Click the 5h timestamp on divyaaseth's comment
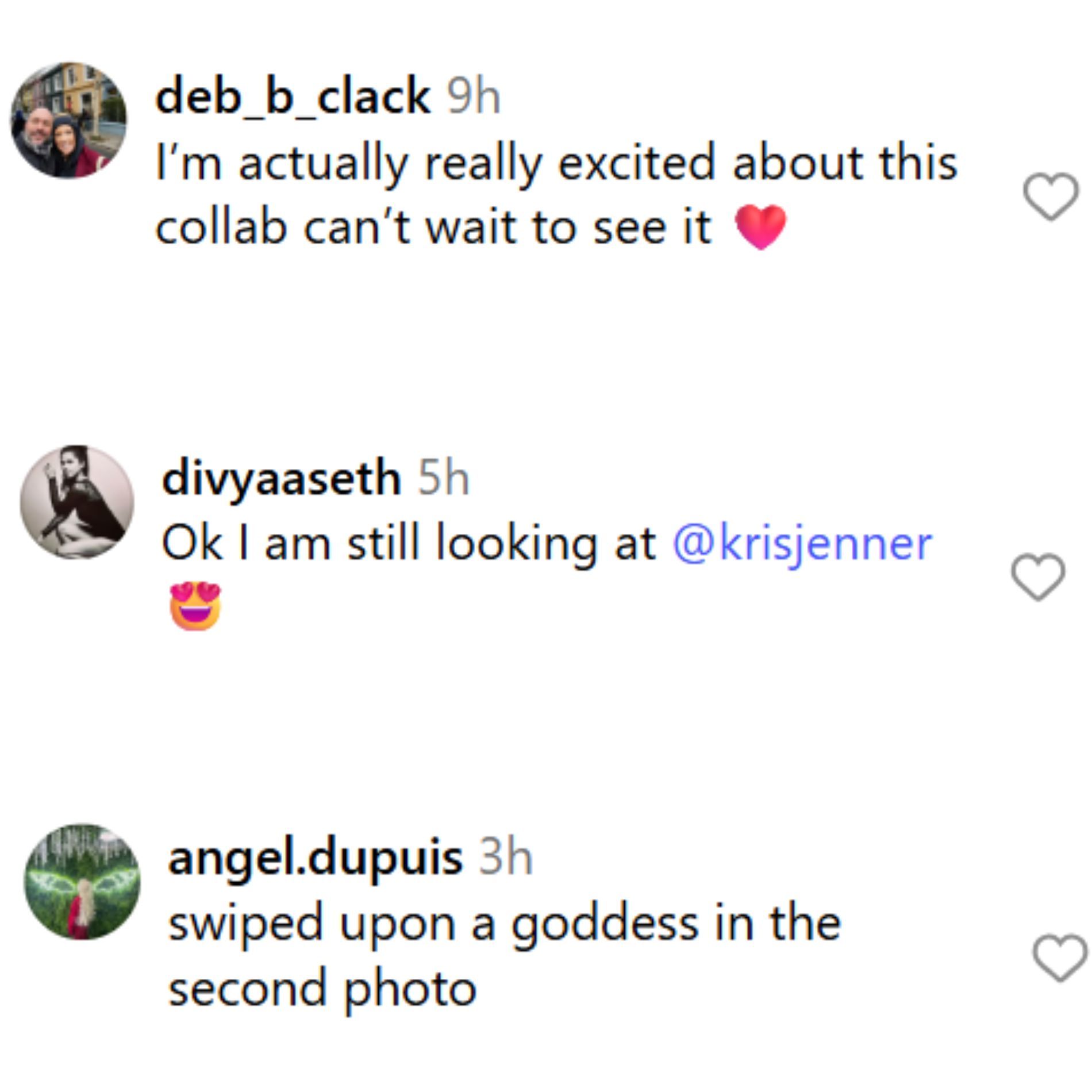The image size is (1092, 1092). pyautogui.click(x=444, y=478)
